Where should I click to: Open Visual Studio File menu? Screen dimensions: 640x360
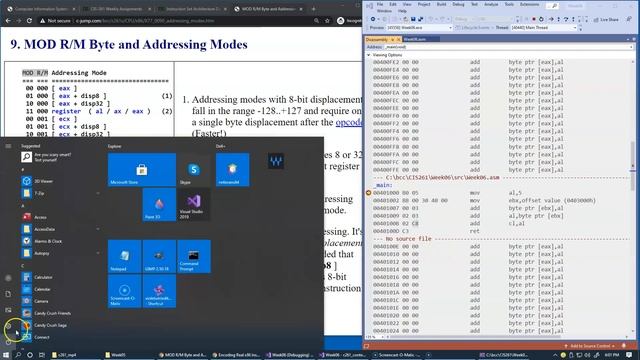[x=380, y=4]
